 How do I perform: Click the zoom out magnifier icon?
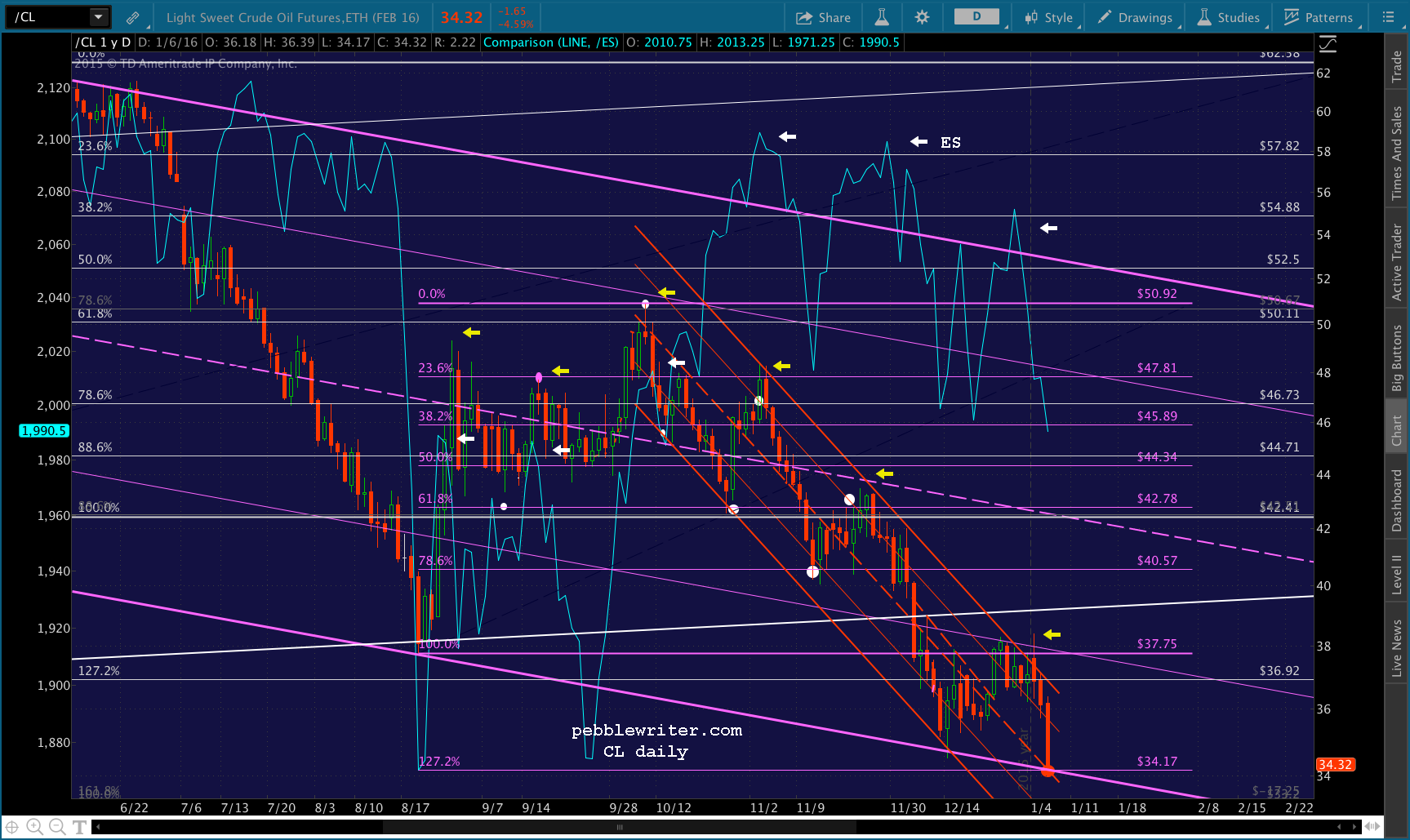click(57, 827)
